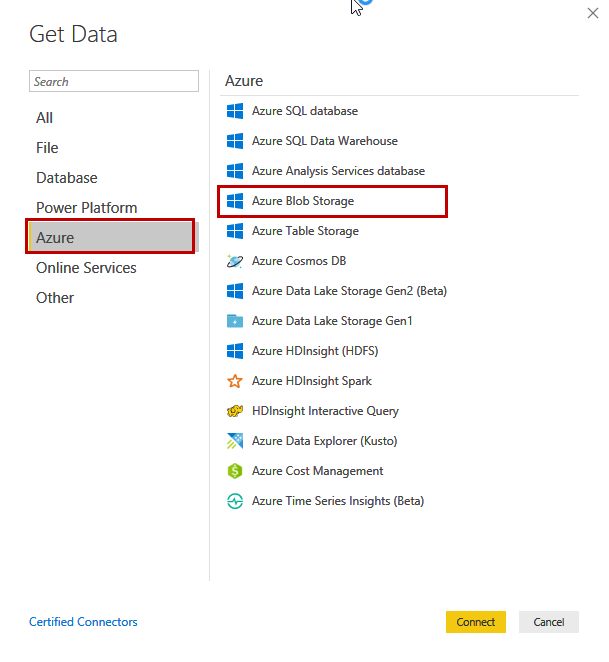Focus the Search input field
The height and width of the screenshot is (662, 609).
(114, 82)
